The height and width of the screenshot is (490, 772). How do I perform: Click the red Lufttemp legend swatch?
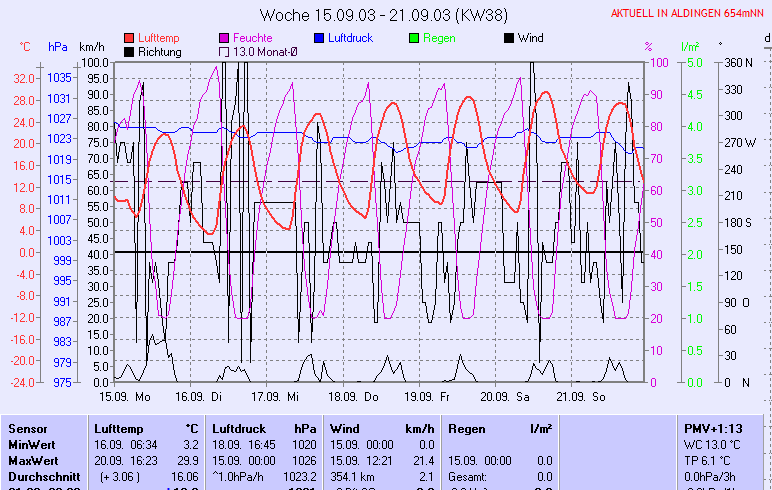(x=129, y=38)
